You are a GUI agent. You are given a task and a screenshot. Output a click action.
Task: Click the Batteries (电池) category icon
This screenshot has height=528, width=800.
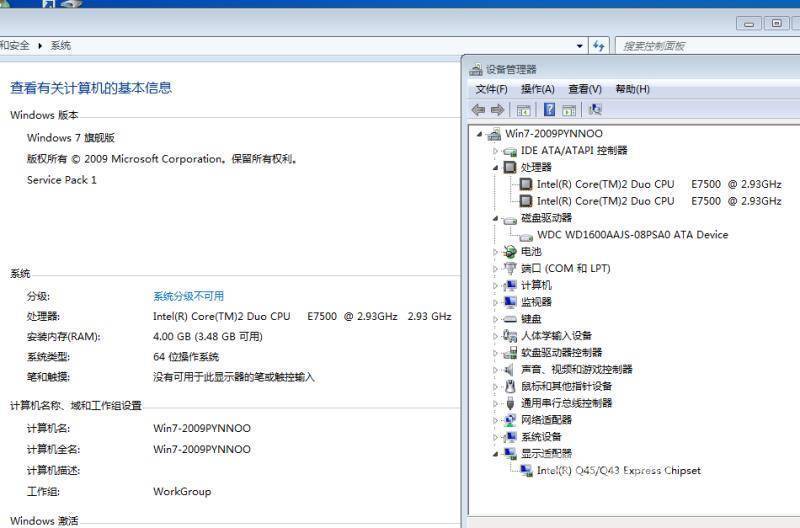pyautogui.click(x=510, y=252)
